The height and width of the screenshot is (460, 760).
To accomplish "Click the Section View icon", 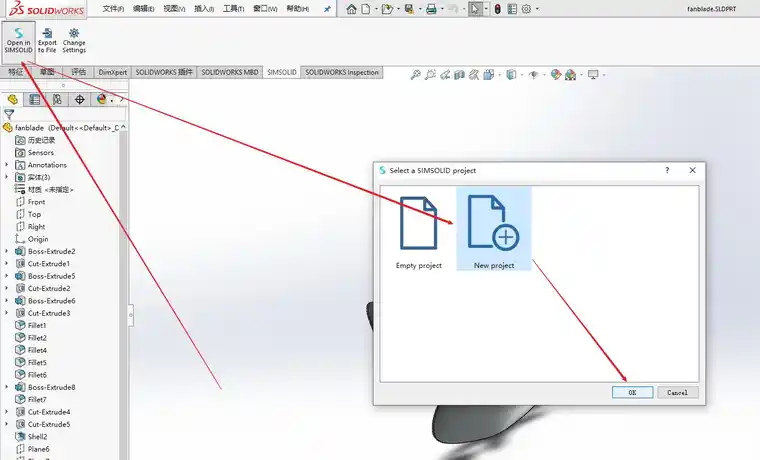I will [459, 75].
